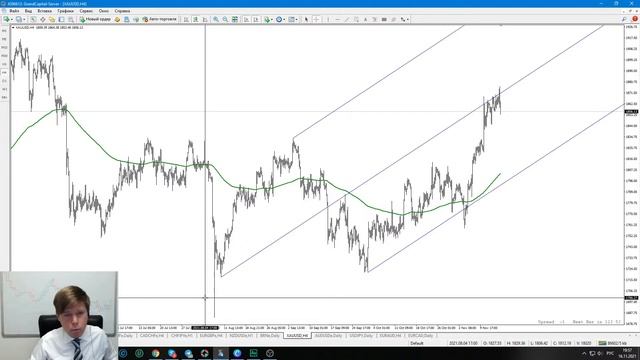Select the standard cursor tool
The width and height of the screenshot is (640, 360).
click(x=307, y=19)
